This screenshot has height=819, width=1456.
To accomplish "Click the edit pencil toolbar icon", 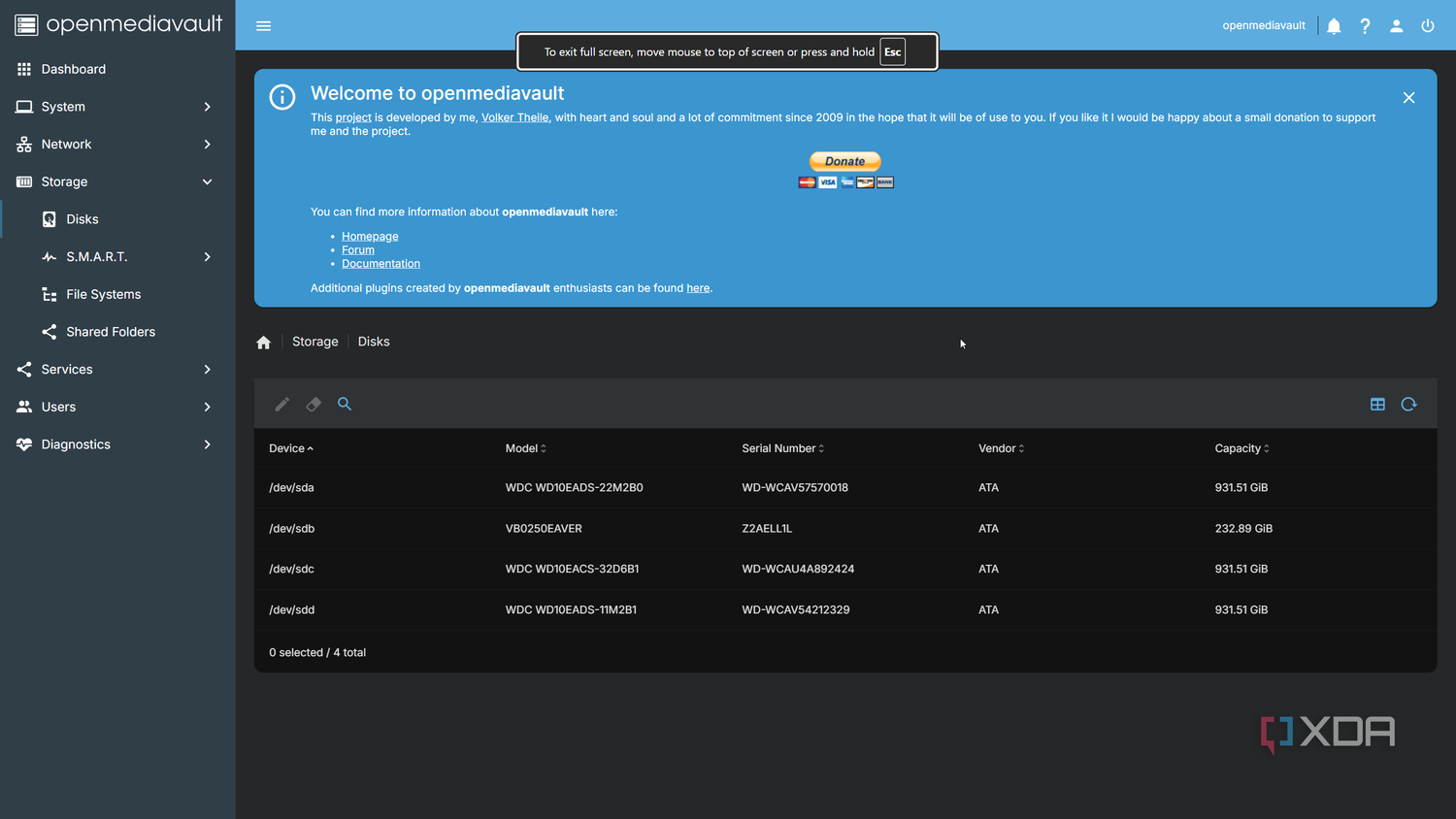I will pyautogui.click(x=282, y=404).
